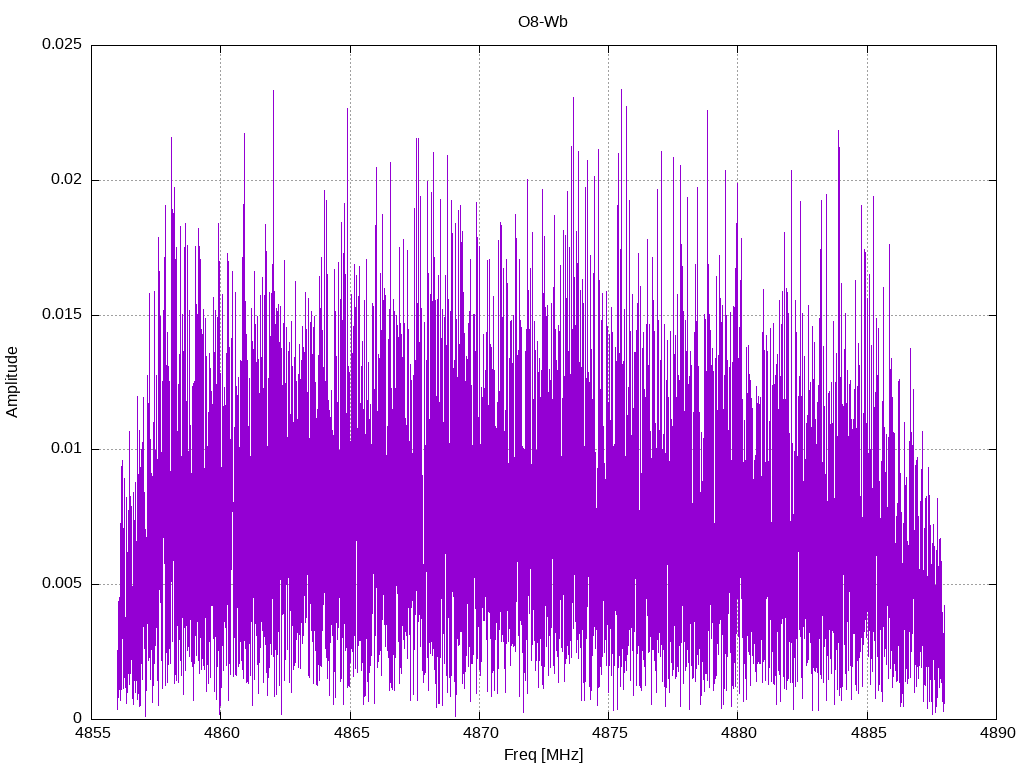
Task: Click the x-axis tick label 4855
Action: click(91, 733)
